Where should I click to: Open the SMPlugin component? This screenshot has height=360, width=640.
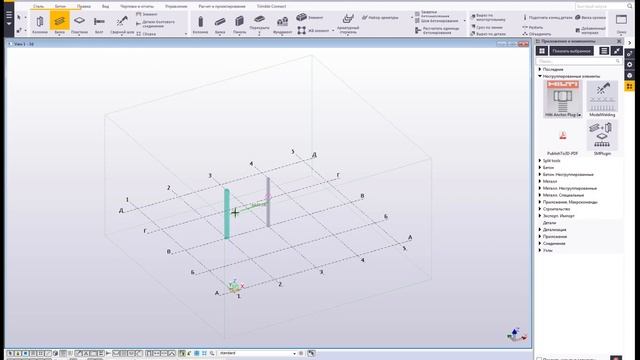click(x=602, y=138)
